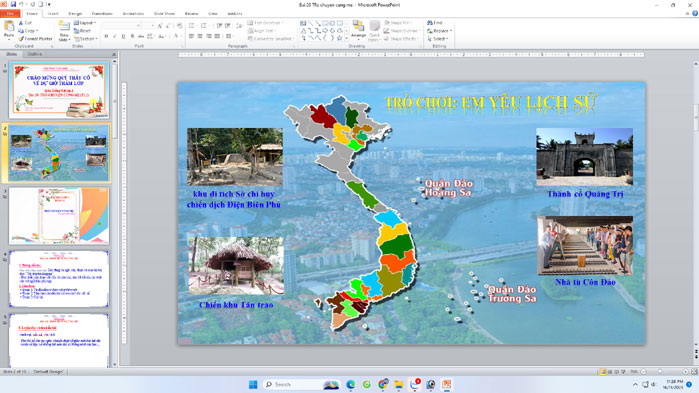Select slide 1 thumbnail in slide pane
Screen dimensions: 699x393
click(x=59, y=90)
